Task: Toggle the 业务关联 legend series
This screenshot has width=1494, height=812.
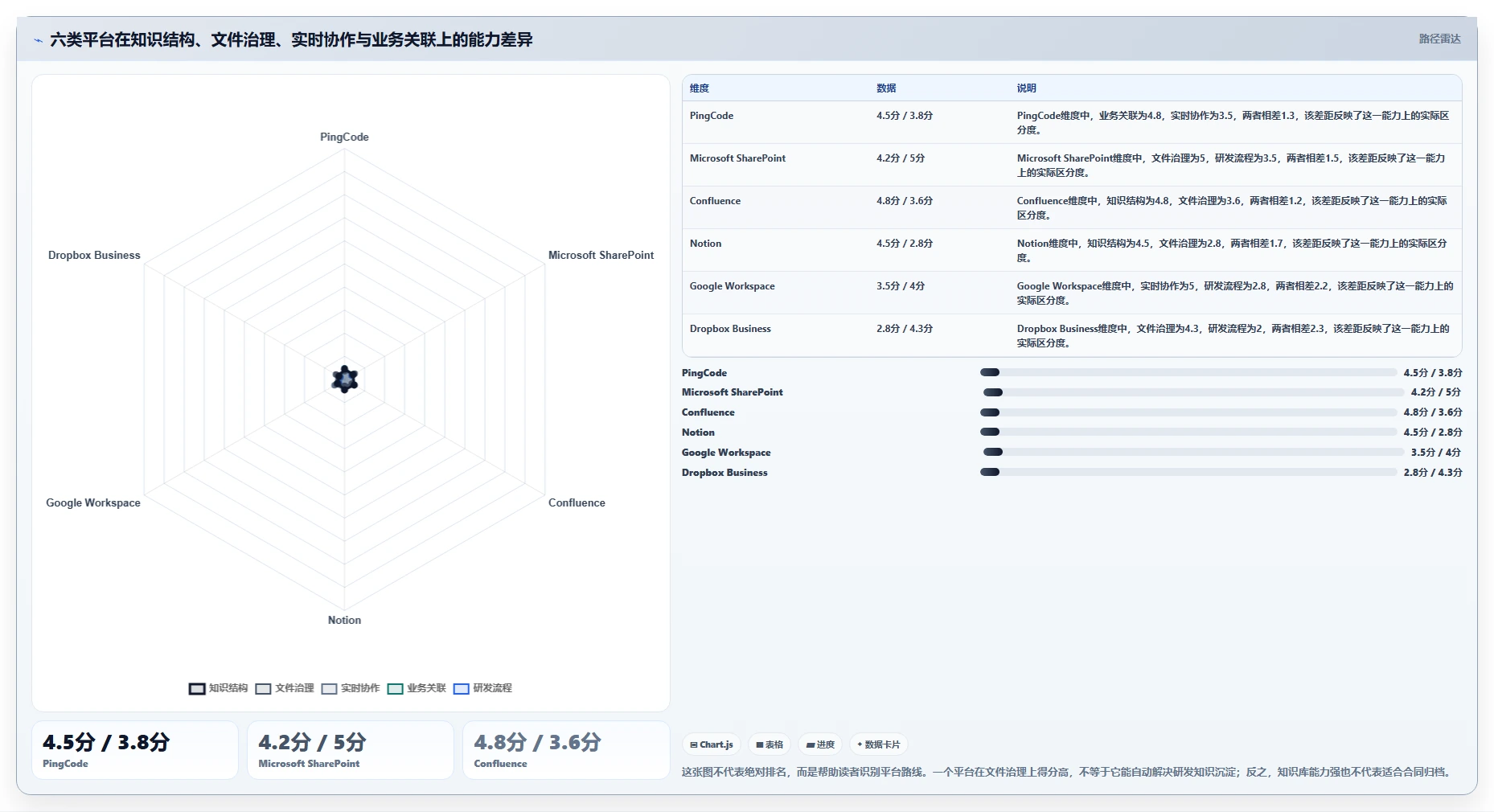Action: (416, 688)
